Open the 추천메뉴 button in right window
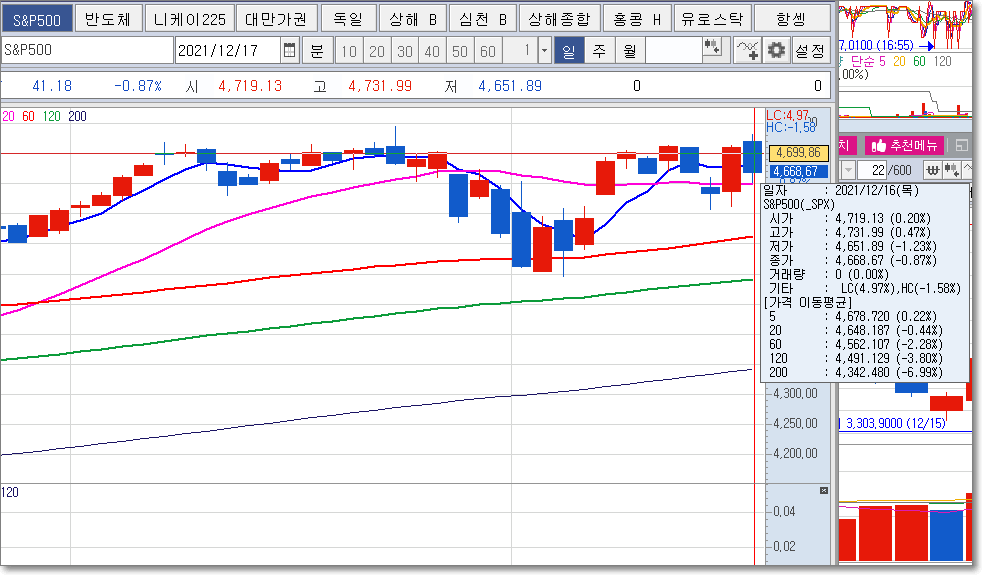 coord(905,146)
